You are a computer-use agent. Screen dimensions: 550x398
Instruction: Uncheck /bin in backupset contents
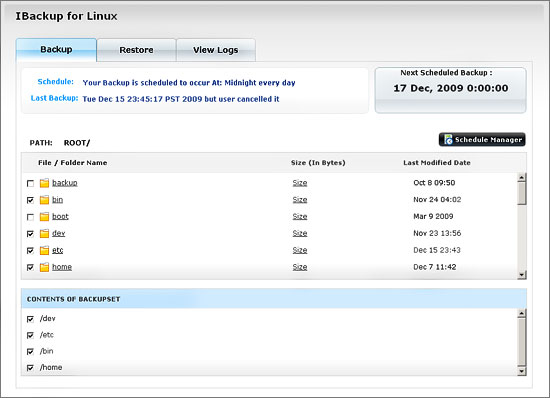[31, 352]
